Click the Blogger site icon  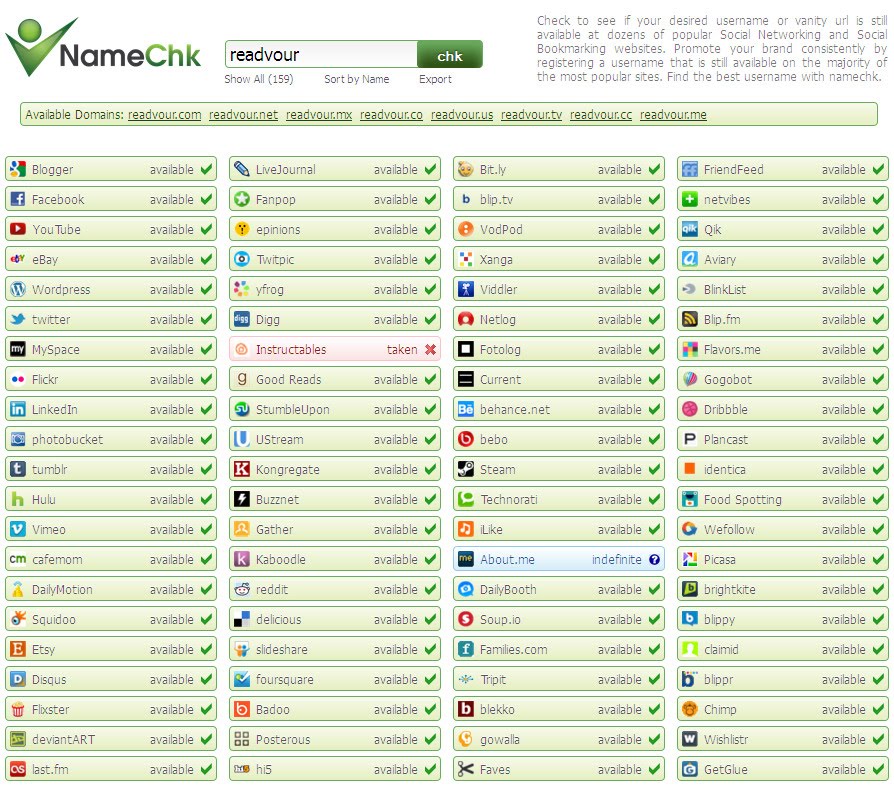[18, 169]
